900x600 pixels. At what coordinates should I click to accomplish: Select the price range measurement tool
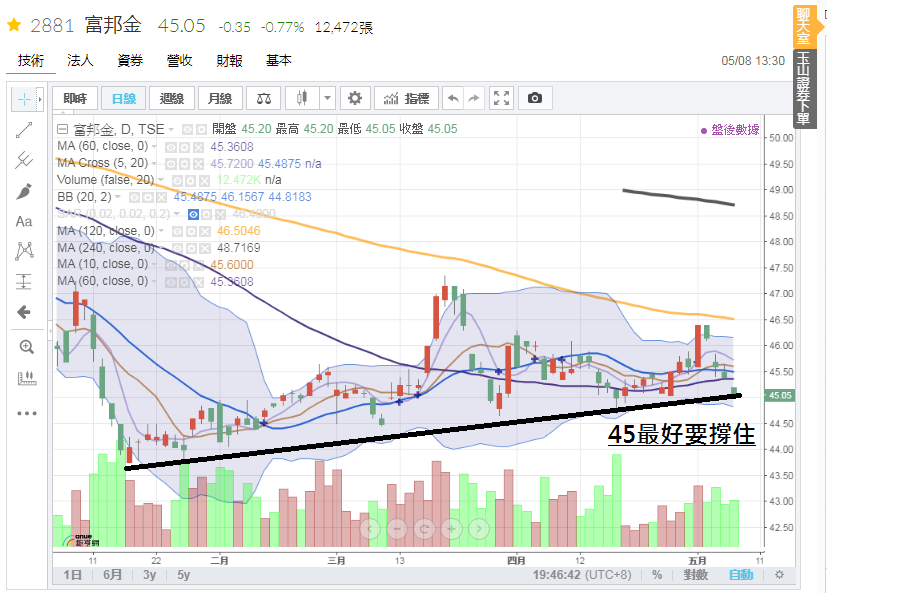(24, 281)
